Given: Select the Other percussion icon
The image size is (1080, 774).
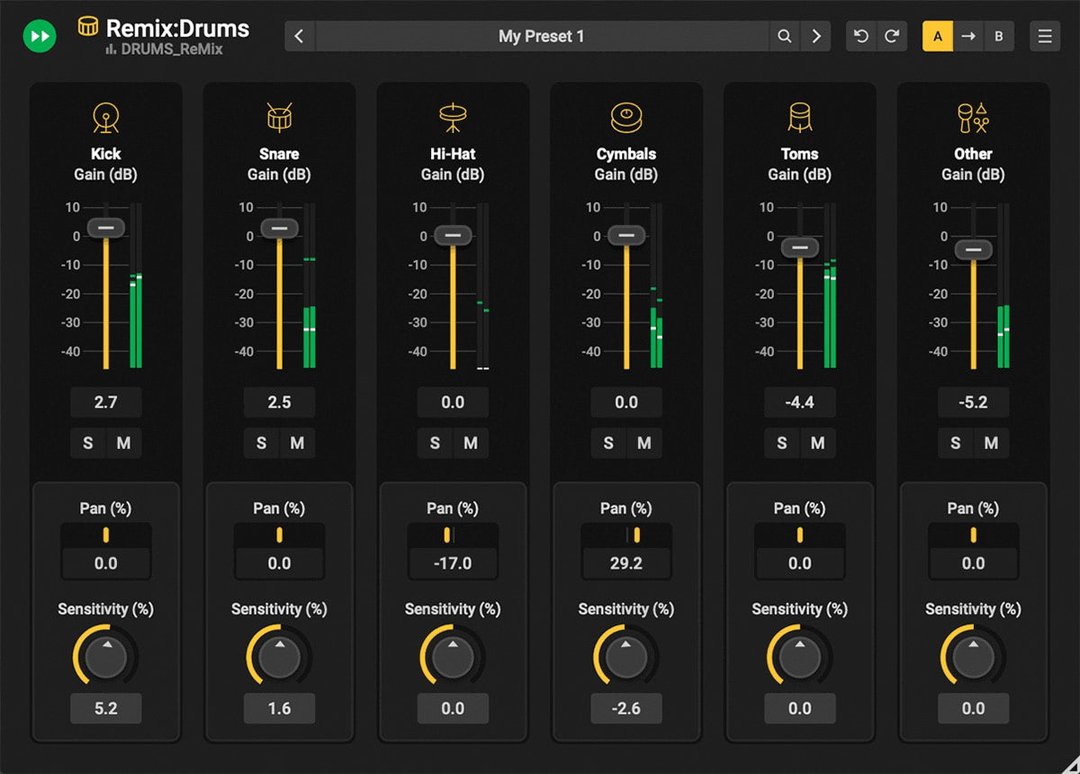Looking at the screenshot, I should (972, 116).
